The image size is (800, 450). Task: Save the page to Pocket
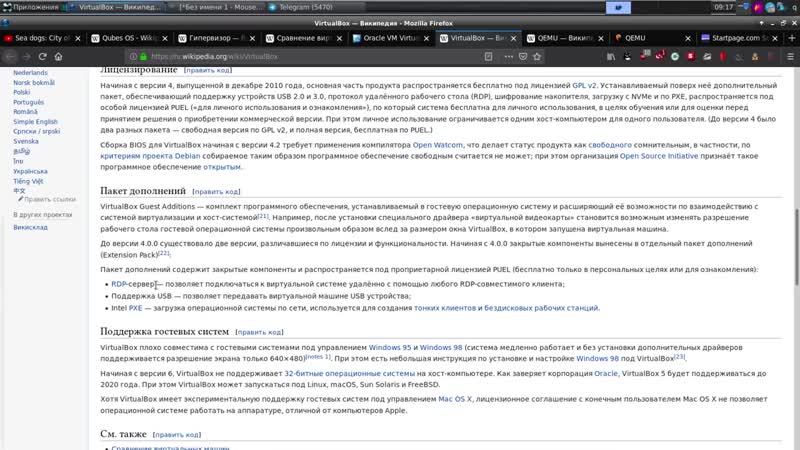pos(523,57)
